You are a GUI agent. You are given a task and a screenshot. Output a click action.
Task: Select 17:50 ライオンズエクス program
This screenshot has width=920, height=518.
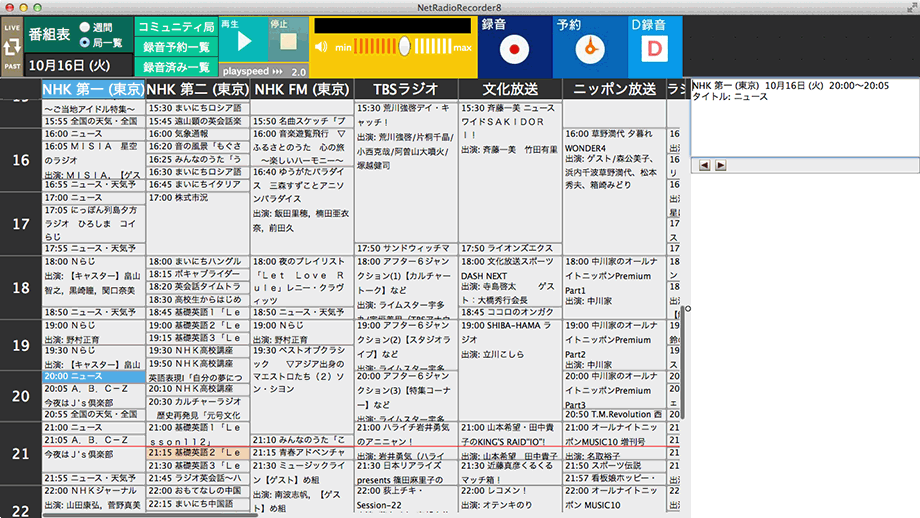[510, 249]
